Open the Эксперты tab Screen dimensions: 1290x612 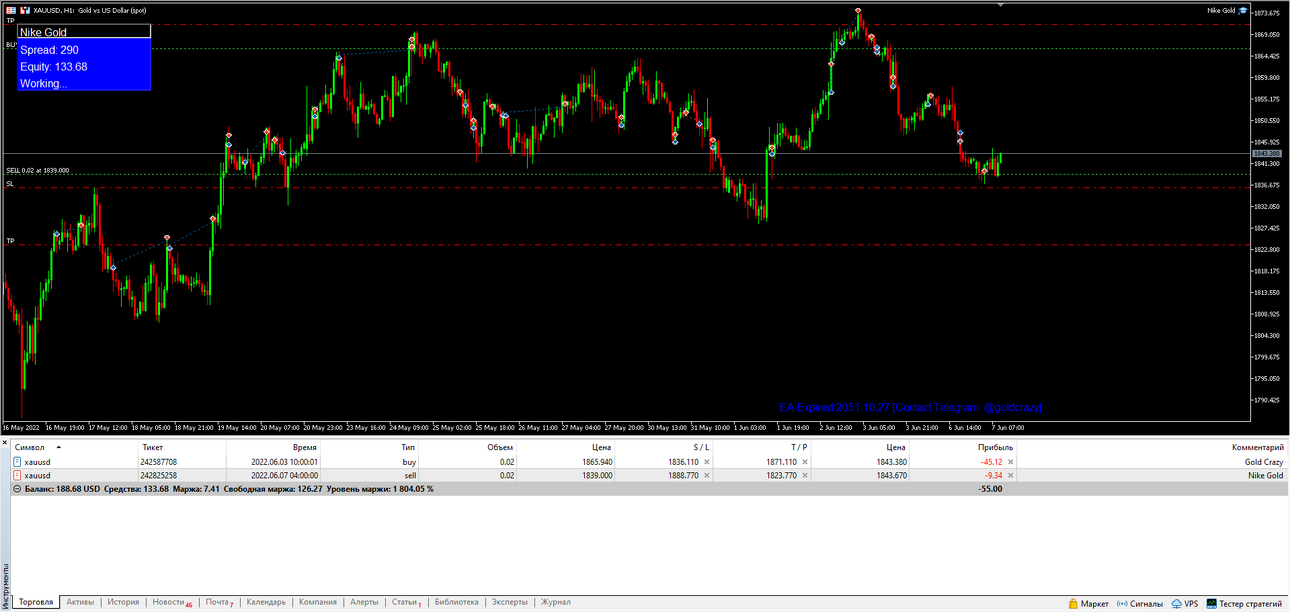(510, 603)
